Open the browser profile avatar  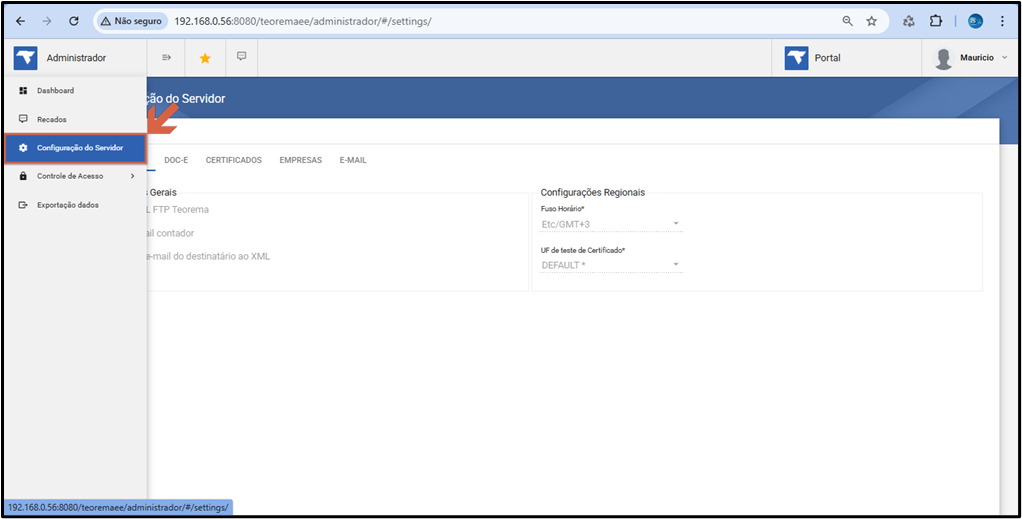pyautogui.click(x=975, y=21)
